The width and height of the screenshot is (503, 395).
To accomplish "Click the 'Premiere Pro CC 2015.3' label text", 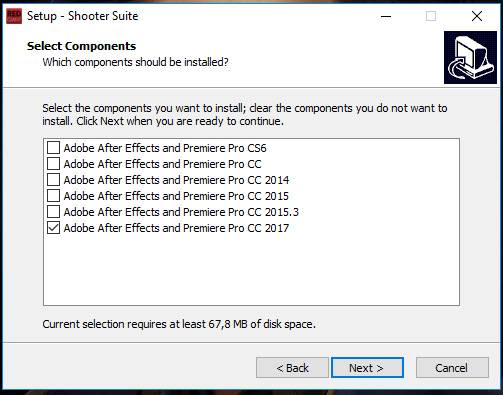I will [241, 212].
